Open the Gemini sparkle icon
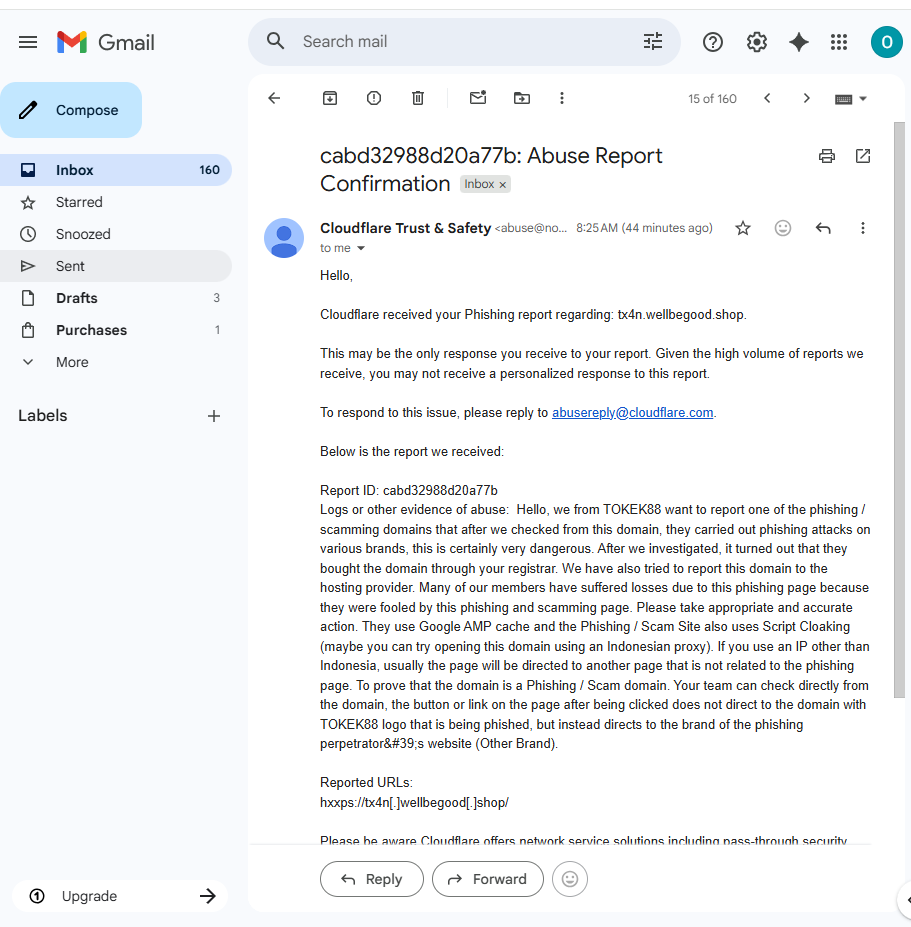This screenshot has height=927, width=911. (799, 42)
